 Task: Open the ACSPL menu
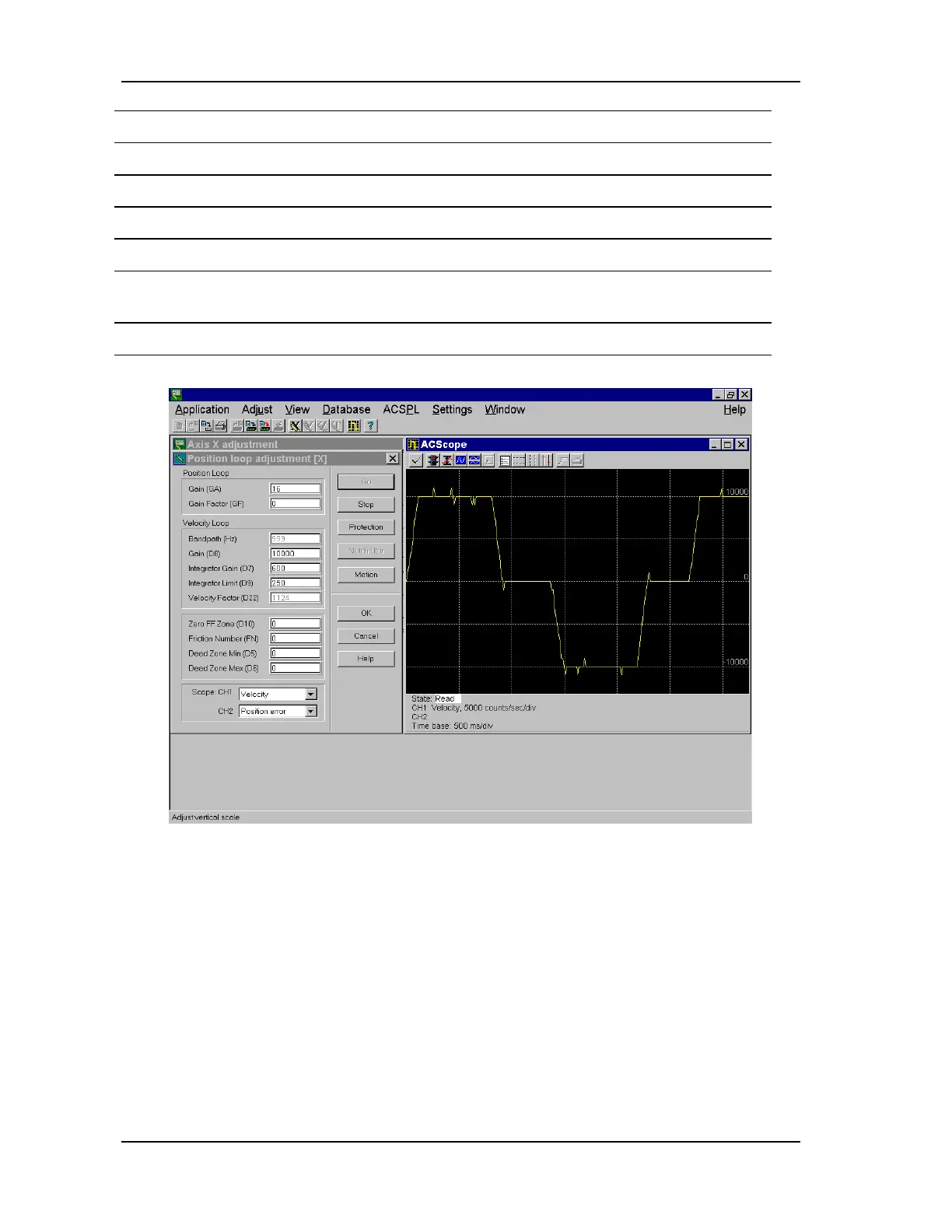[x=401, y=409]
